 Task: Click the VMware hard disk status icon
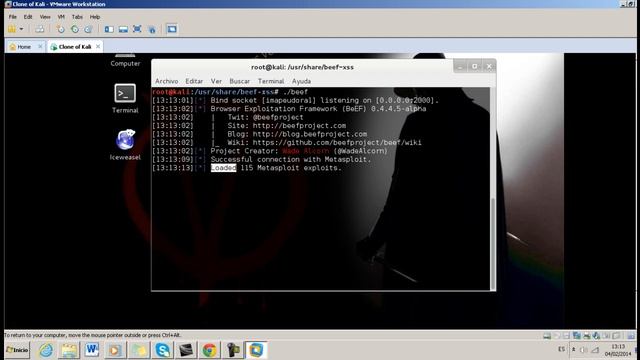coord(547,336)
